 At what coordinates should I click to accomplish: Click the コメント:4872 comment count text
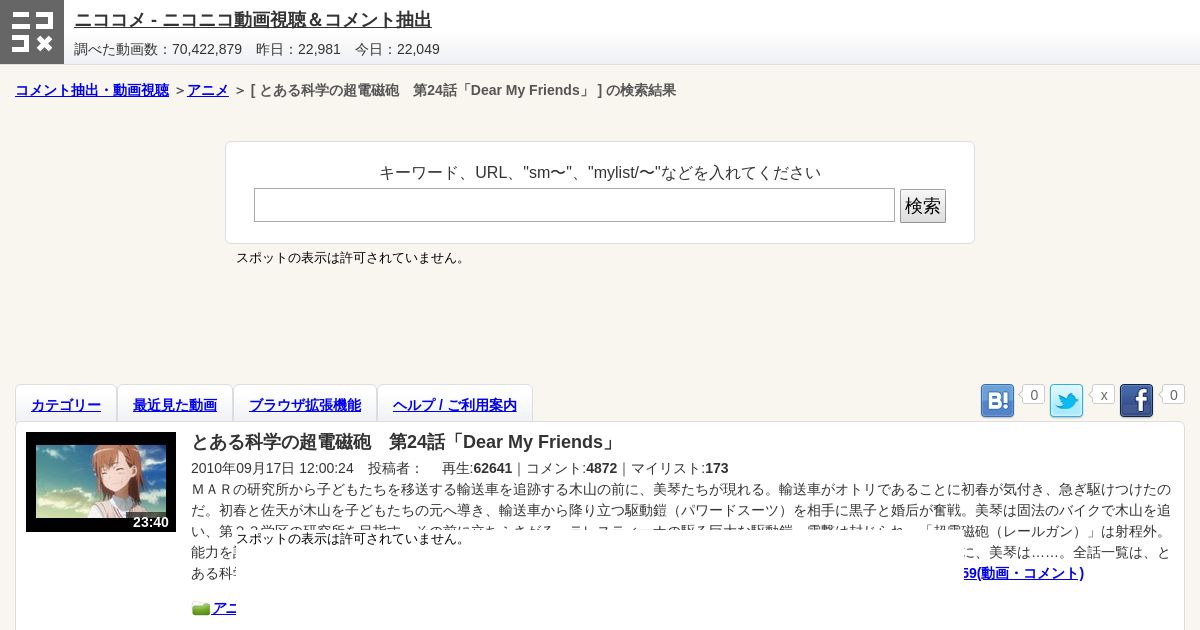coord(571,468)
